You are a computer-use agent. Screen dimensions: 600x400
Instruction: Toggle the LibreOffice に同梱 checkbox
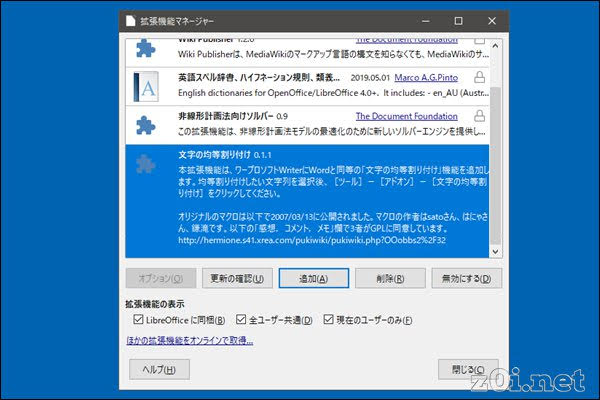click(x=138, y=319)
